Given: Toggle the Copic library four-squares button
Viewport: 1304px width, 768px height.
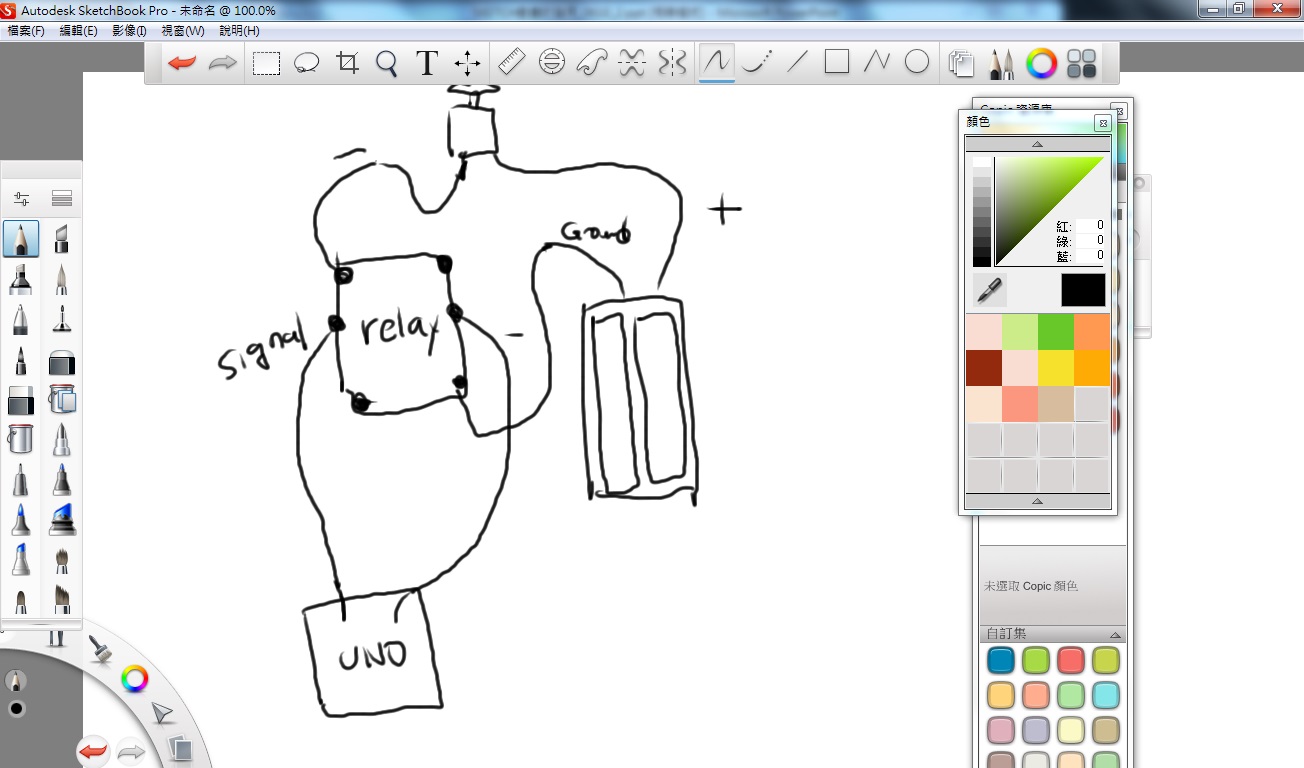Looking at the screenshot, I should coord(1081,64).
